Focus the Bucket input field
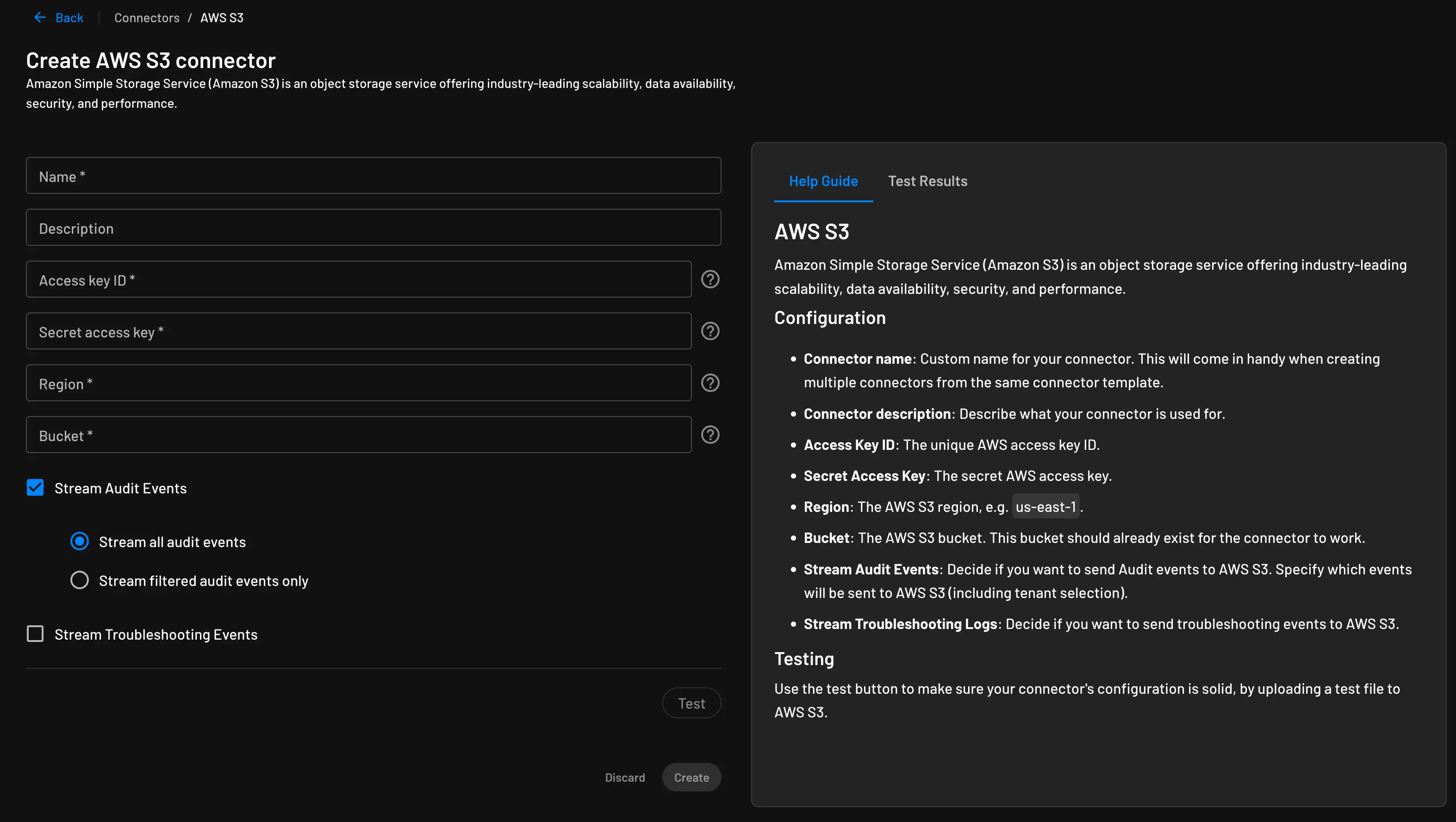1456x822 pixels. [358, 435]
